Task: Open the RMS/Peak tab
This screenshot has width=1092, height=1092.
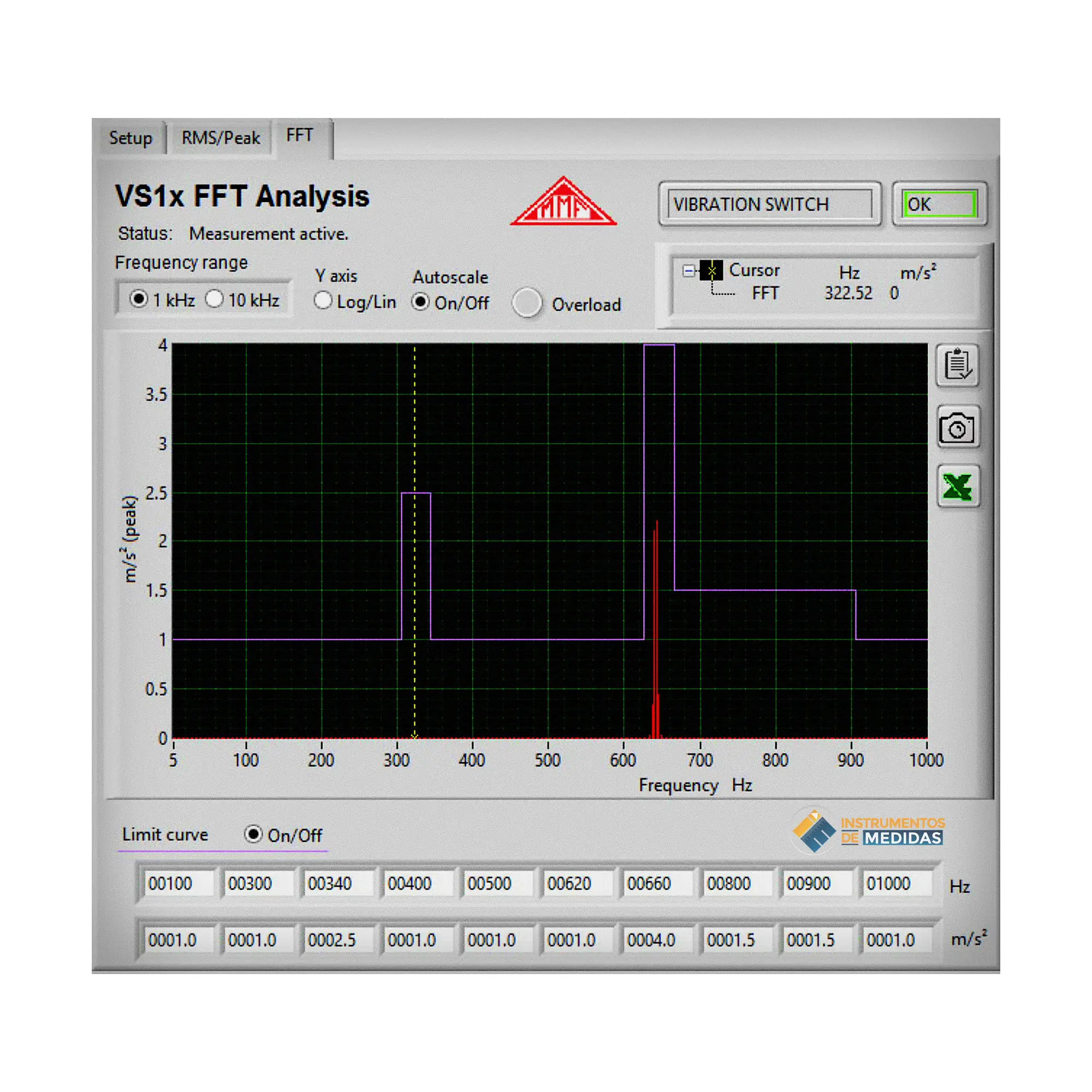Action: (x=221, y=138)
